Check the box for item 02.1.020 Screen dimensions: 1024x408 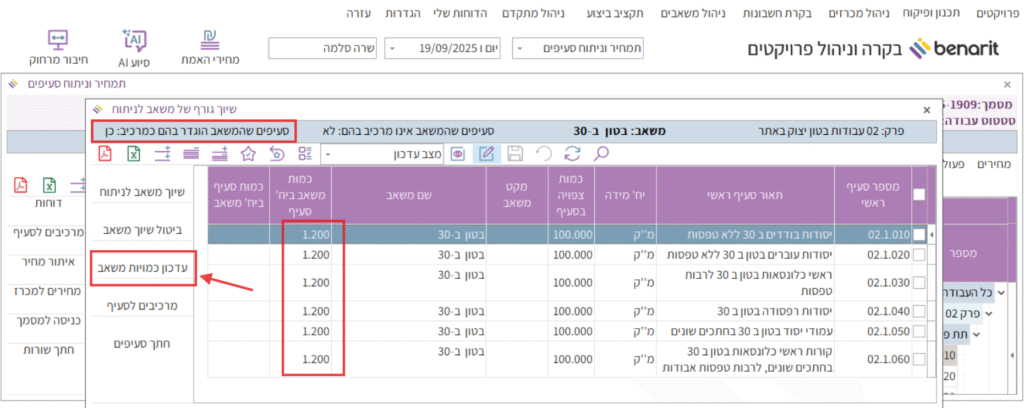pos(918,256)
